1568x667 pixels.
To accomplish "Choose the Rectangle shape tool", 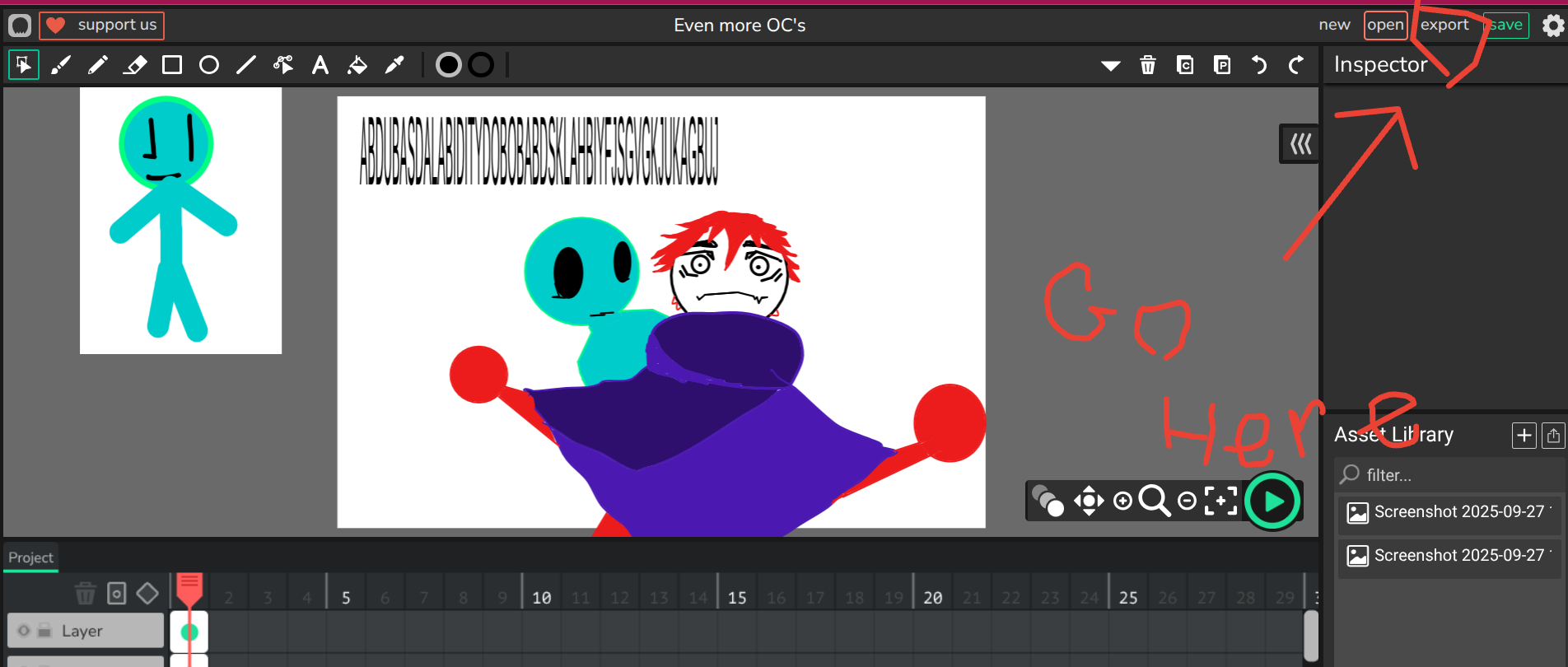I will click(x=172, y=65).
